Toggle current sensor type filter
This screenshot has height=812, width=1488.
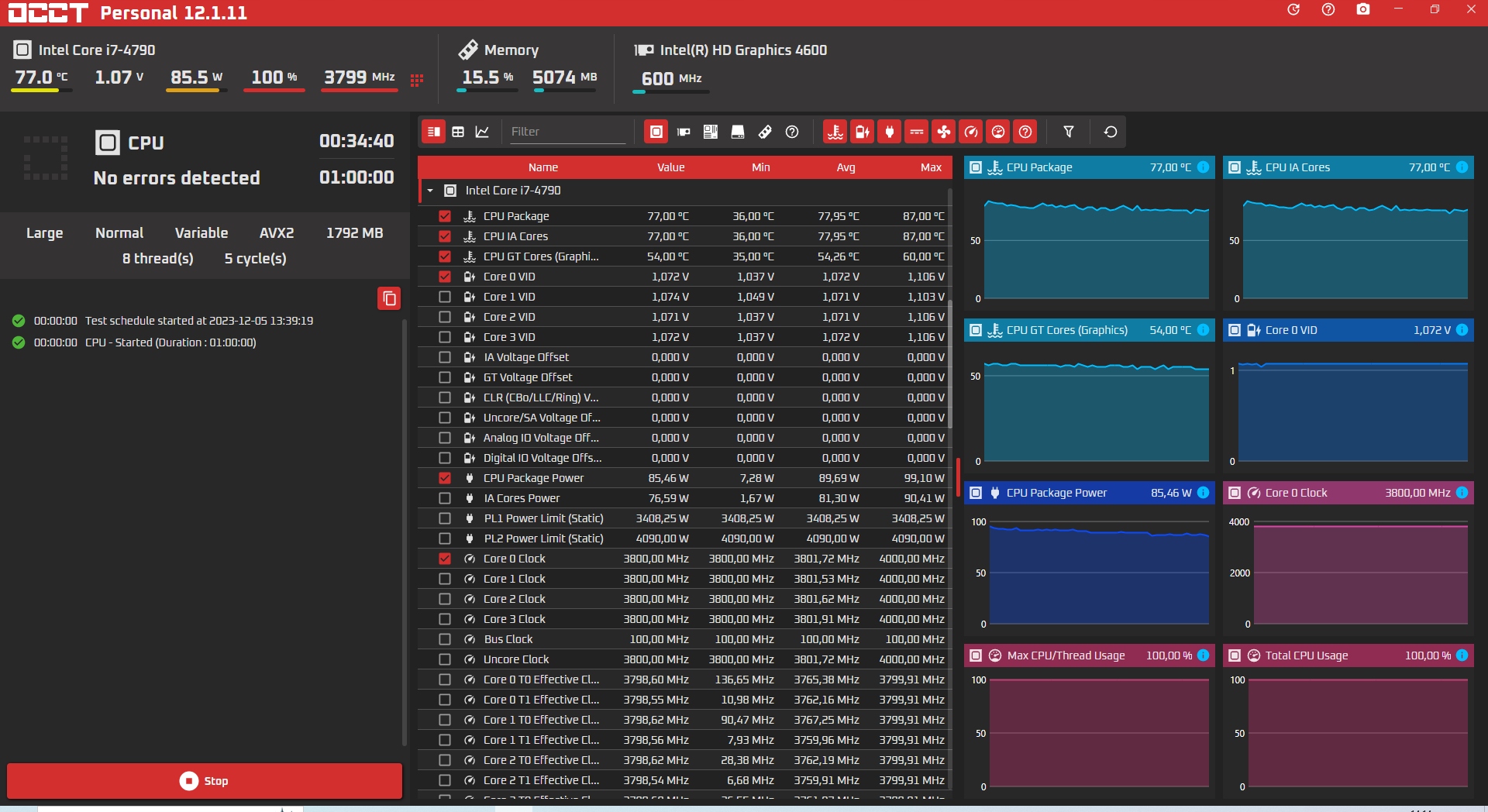click(917, 132)
